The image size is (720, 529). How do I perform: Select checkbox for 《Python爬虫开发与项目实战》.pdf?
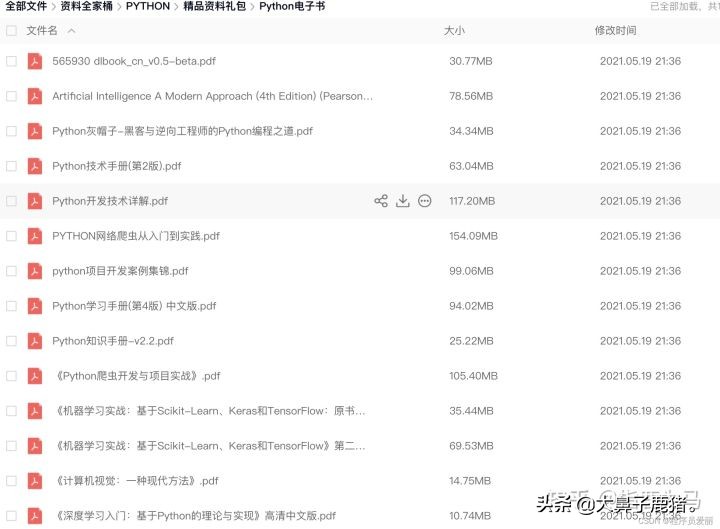click(x=11, y=376)
